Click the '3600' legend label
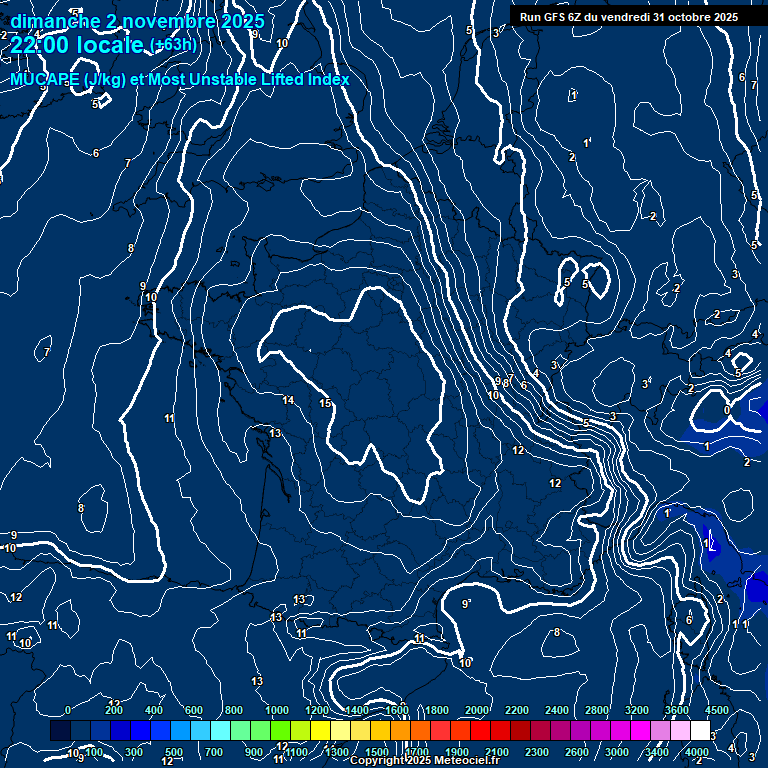768x768 pixels. click(677, 710)
